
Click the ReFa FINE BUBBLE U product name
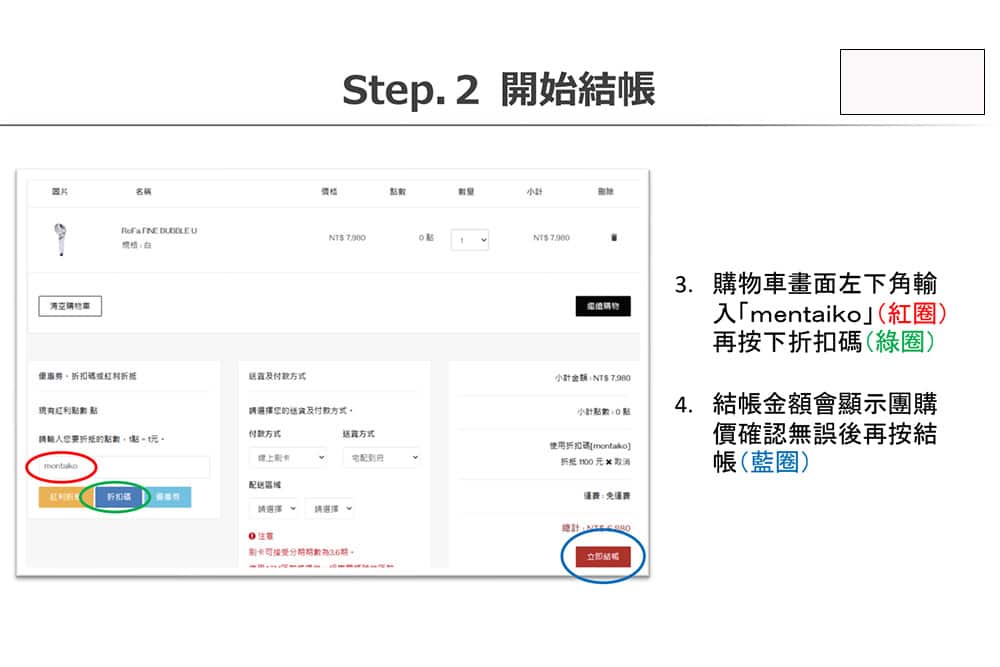coord(159,231)
